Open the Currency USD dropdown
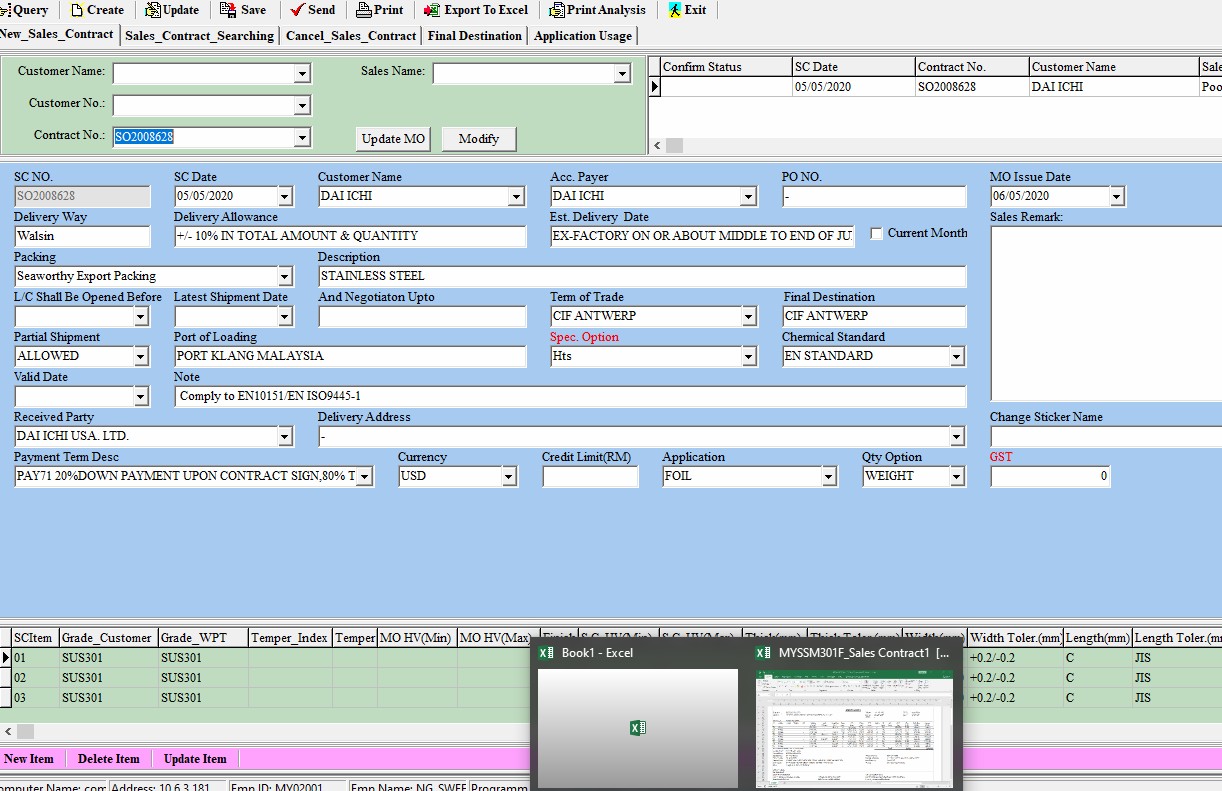Screen dimensions: 1222x791 [x=509, y=477]
